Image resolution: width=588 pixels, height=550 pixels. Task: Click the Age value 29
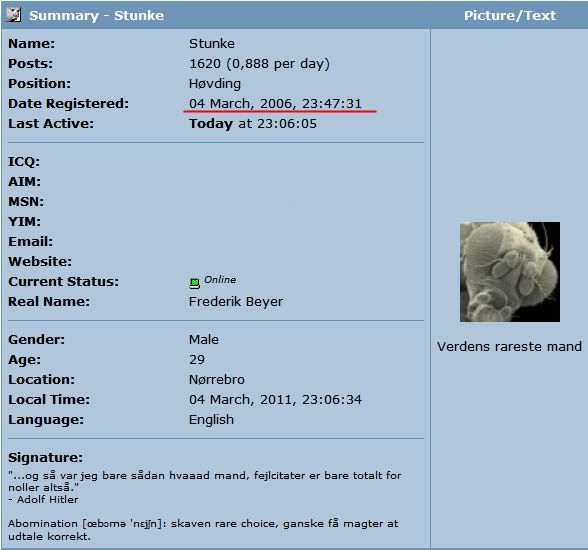[197, 360]
